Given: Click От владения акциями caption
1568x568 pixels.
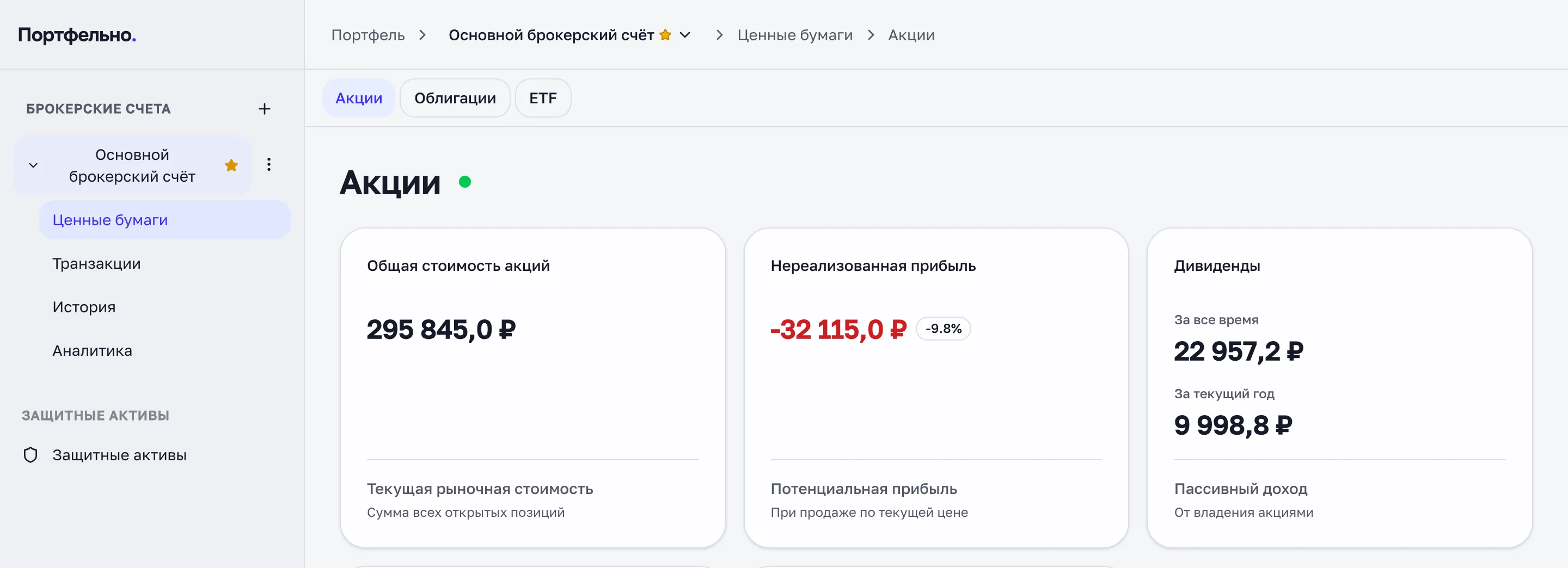Looking at the screenshot, I should click(1244, 513).
